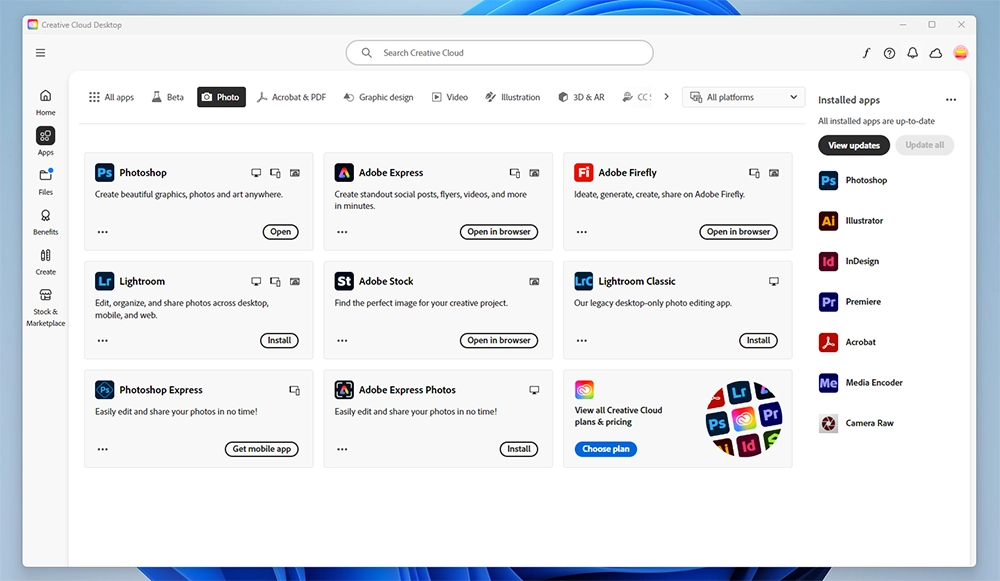This screenshot has width=1000, height=581.
Task: Switch to the 3D & AR tab
Action: 581,97
